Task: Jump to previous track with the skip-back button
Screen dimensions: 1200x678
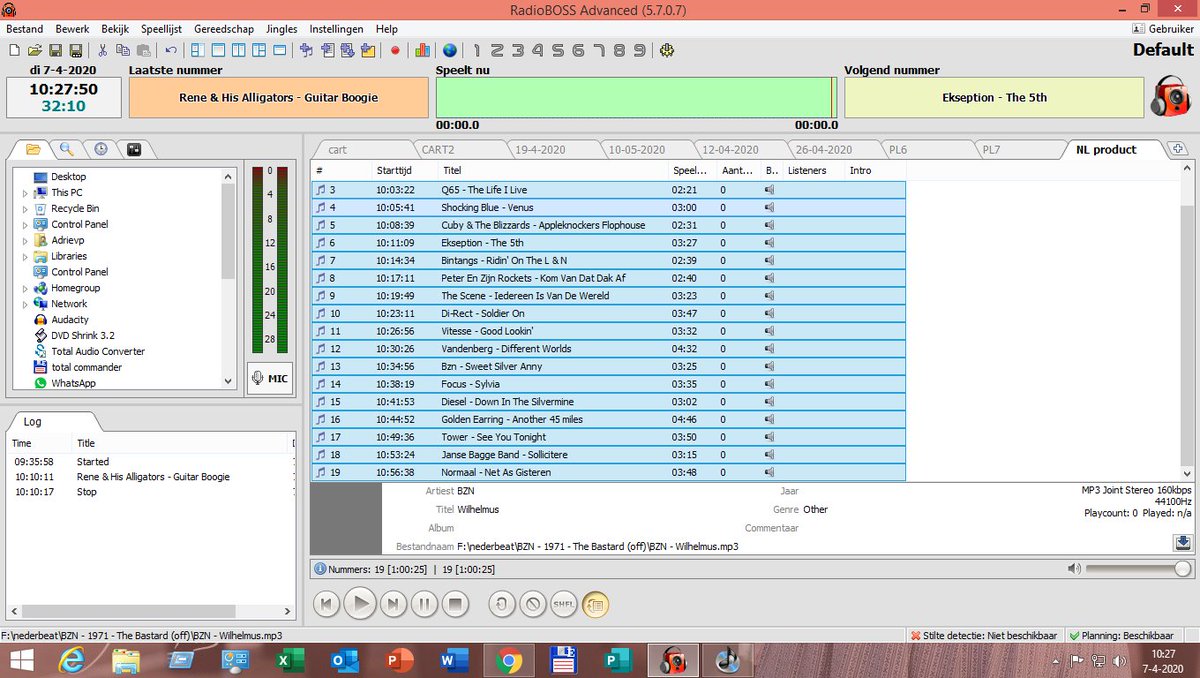Action: (x=326, y=604)
